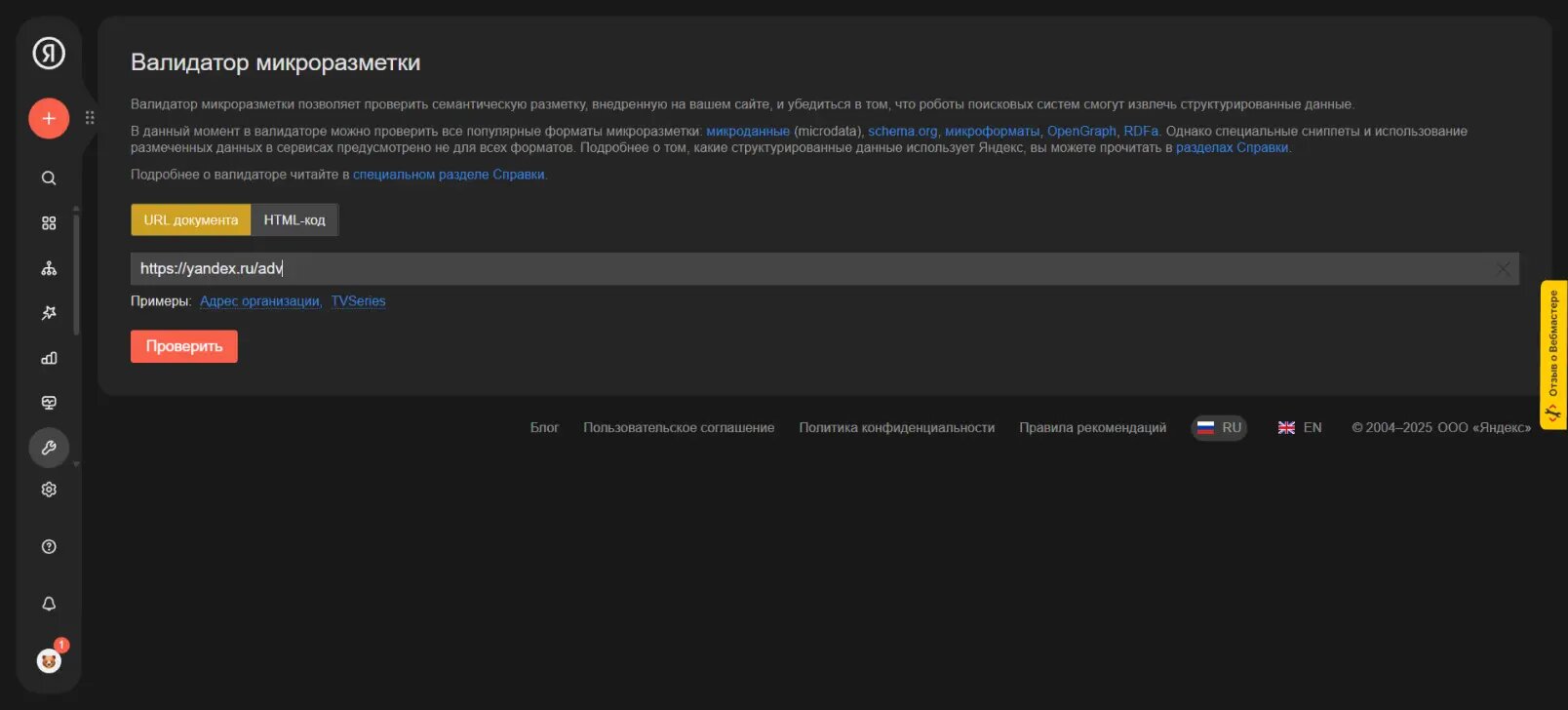The width and height of the screenshot is (1568, 710).
Task: Select the RU language toggle
Action: [x=1219, y=428]
